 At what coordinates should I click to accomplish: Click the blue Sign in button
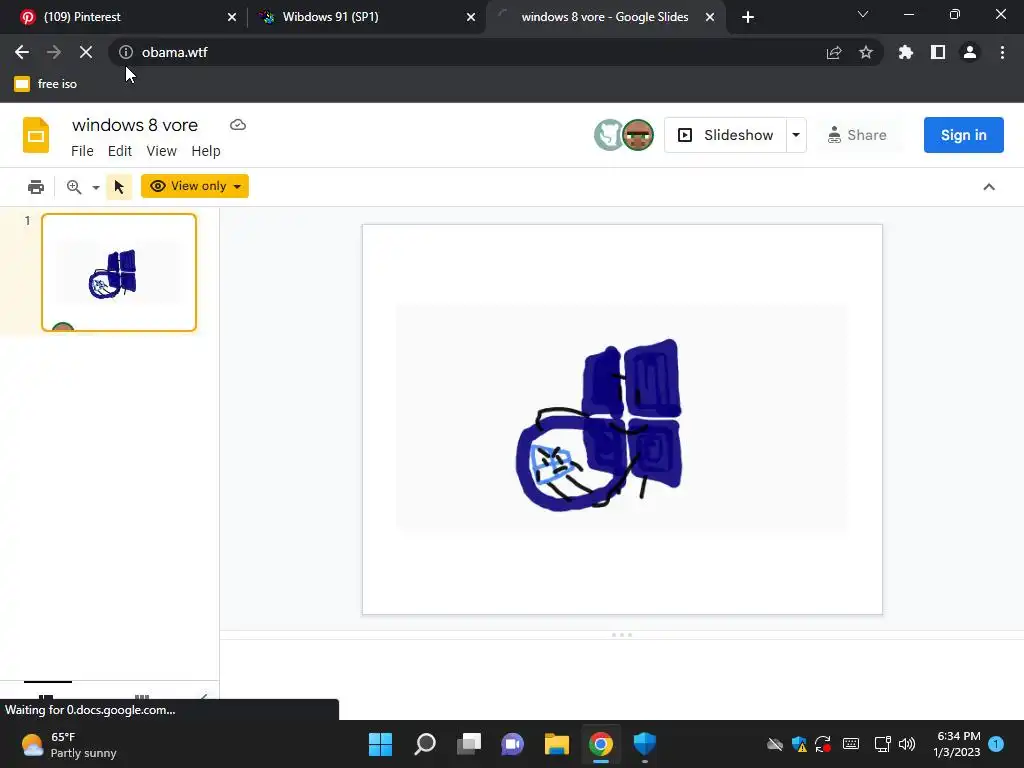pyautogui.click(x=963, y=135)
